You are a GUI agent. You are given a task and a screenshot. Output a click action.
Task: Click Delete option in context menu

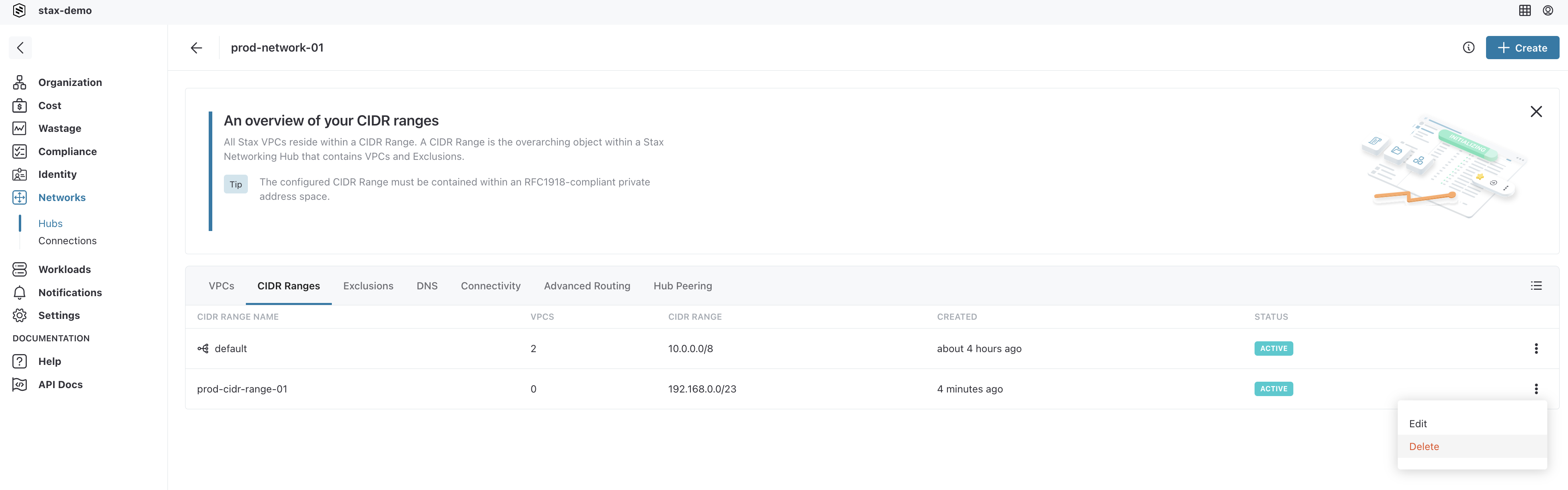[1424, 447]
